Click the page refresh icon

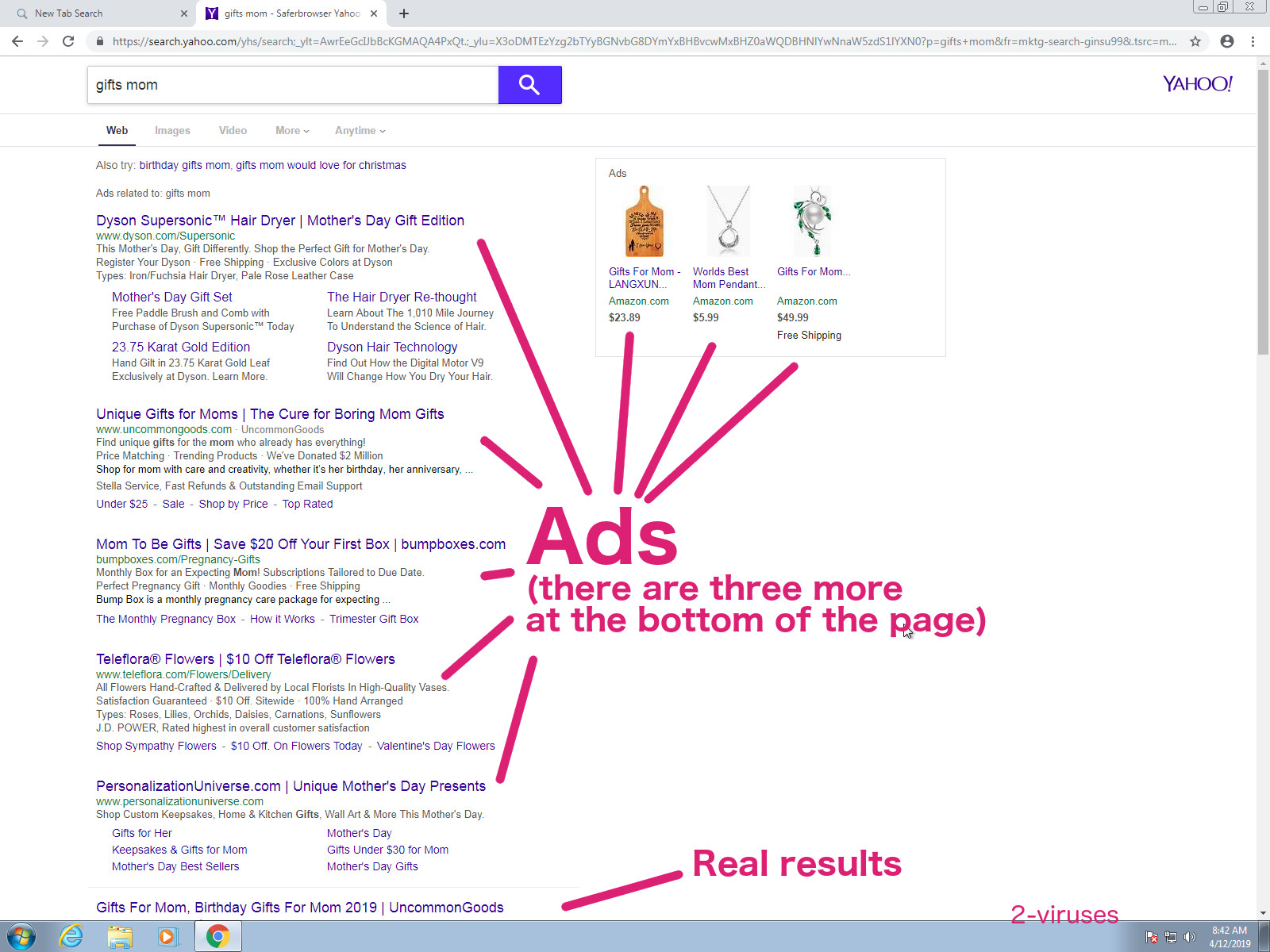(x=68, y=41)
